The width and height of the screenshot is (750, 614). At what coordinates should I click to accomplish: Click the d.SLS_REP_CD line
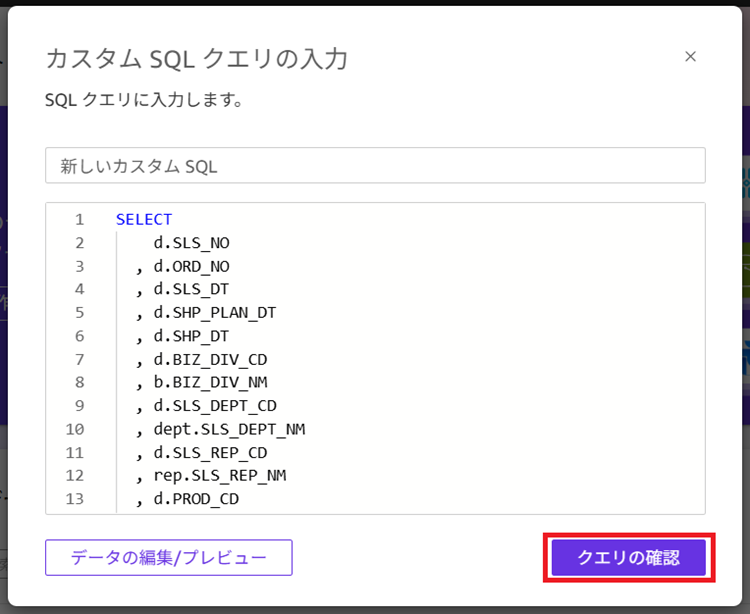tap(210, 452)
